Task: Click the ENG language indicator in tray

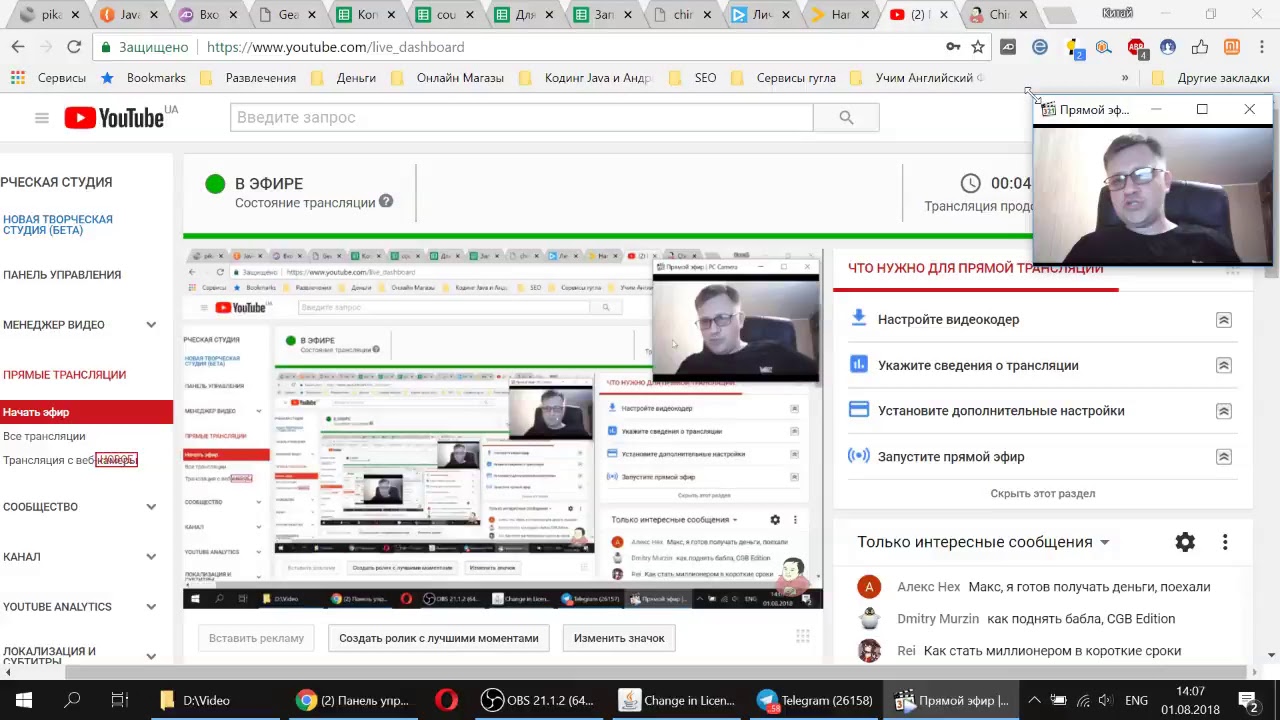Action: click(1136, 700)
